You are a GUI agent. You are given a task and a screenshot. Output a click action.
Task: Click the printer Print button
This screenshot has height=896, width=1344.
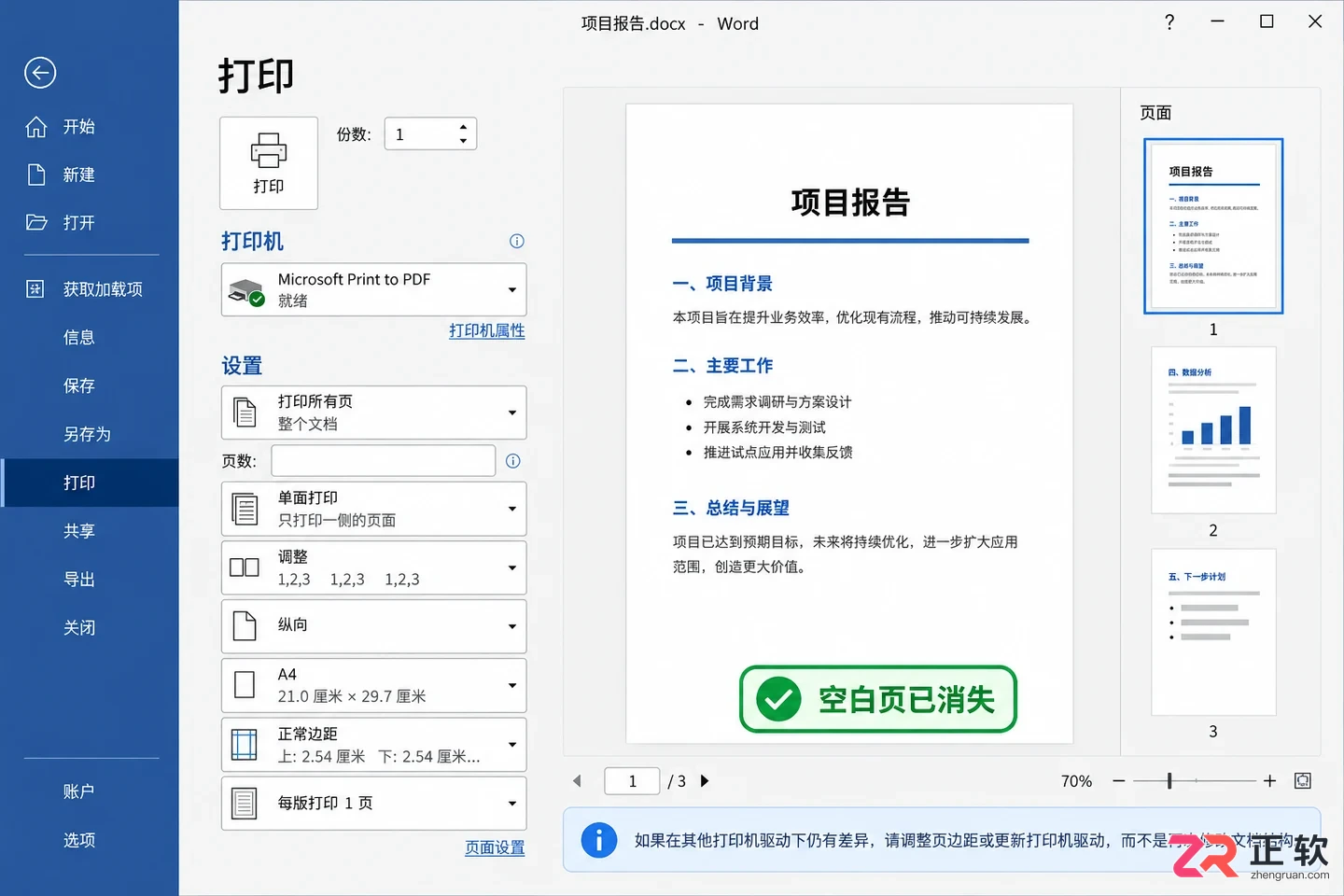[269, 163]
